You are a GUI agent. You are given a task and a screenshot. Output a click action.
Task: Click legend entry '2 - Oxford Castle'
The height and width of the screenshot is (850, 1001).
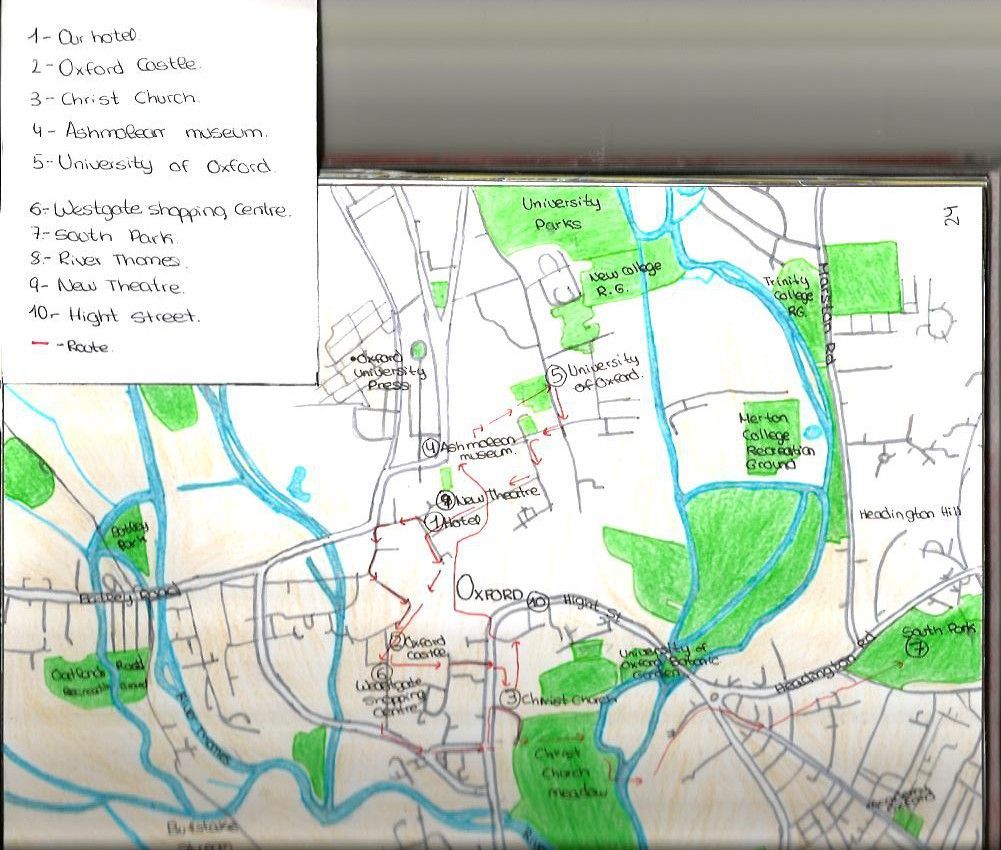point(115,66)
